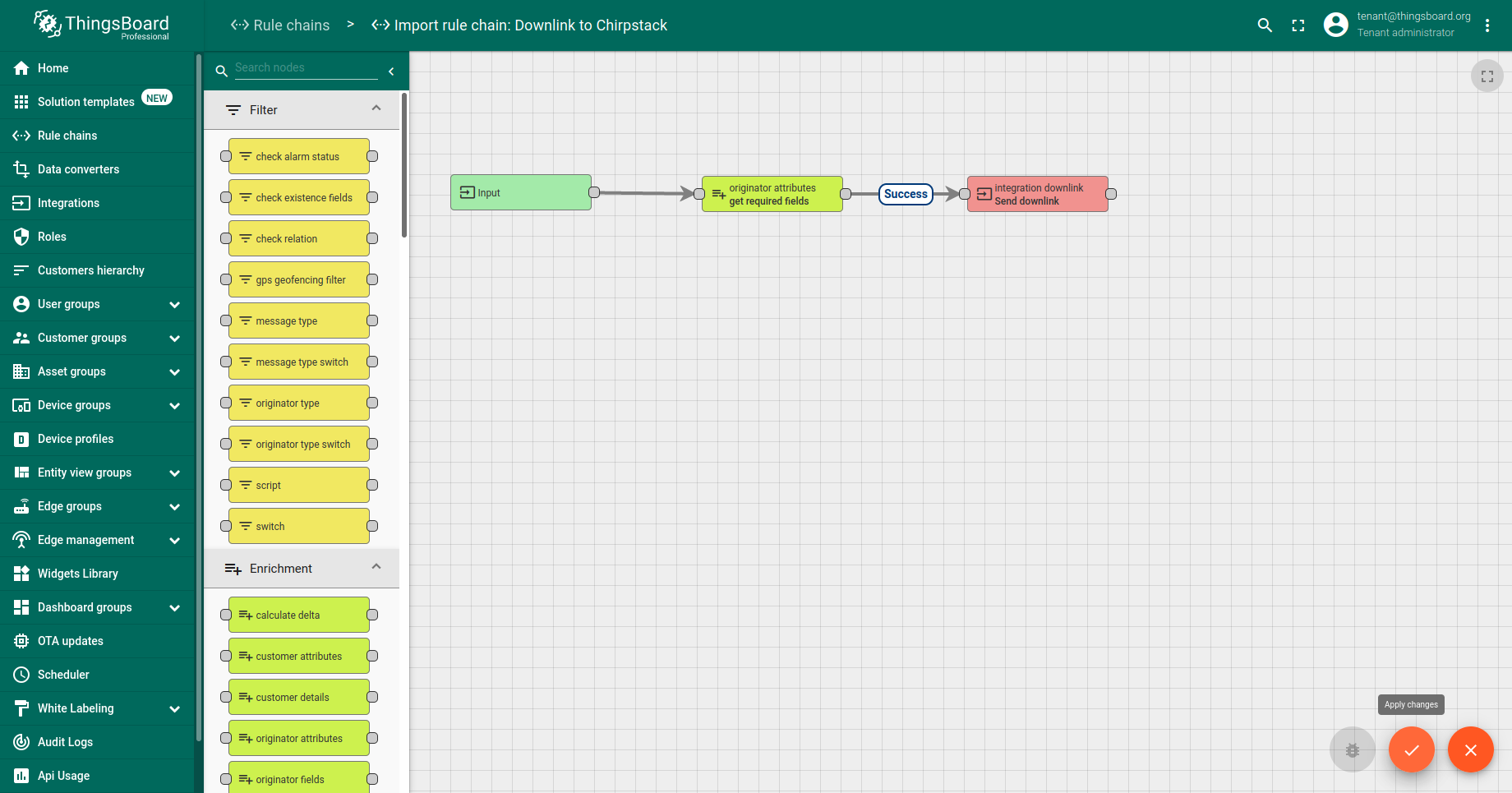Click the Solution templates grid icon

pyautogui.click(x=21, y=102)
